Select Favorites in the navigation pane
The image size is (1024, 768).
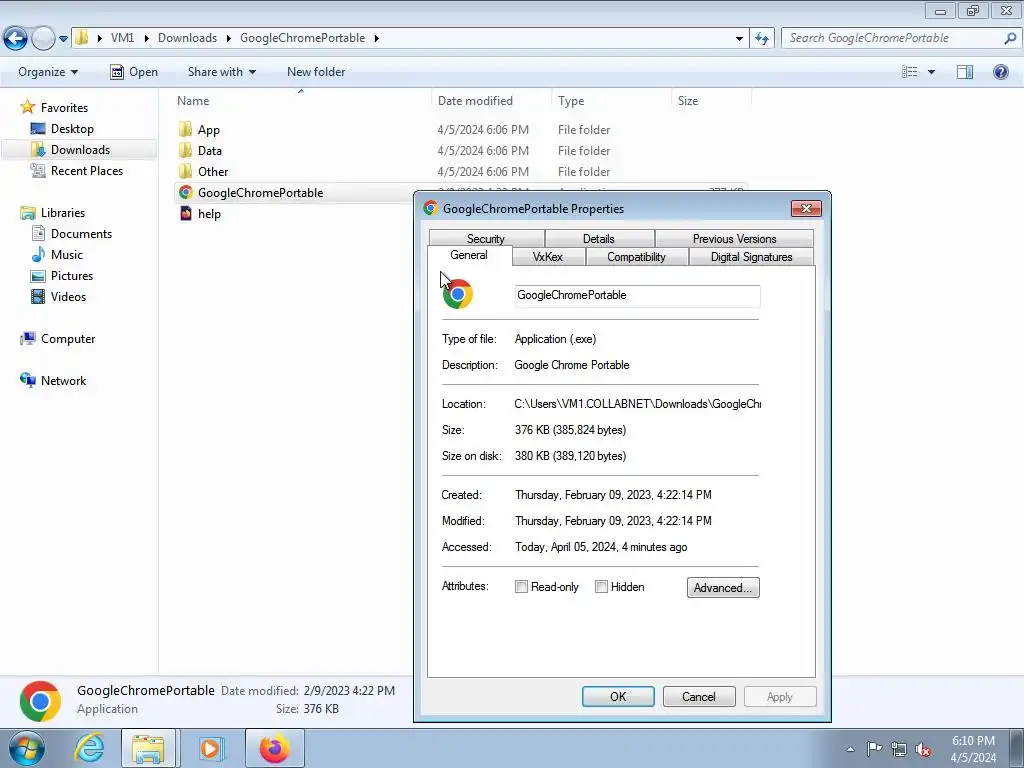pos(64,108)
